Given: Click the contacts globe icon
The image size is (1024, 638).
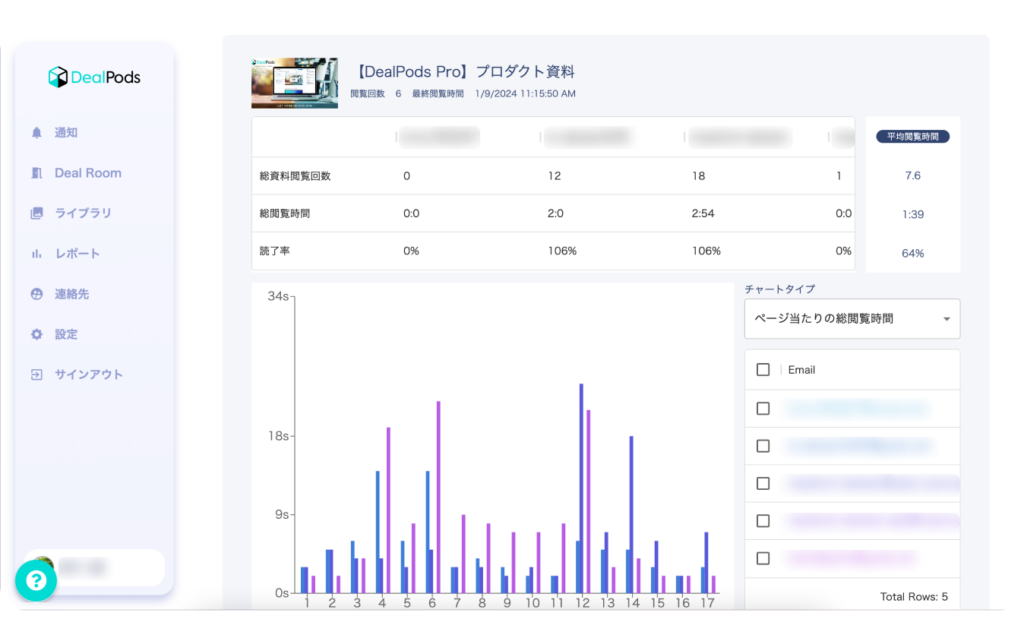Looking at the screenshot, I should point(37,294).
